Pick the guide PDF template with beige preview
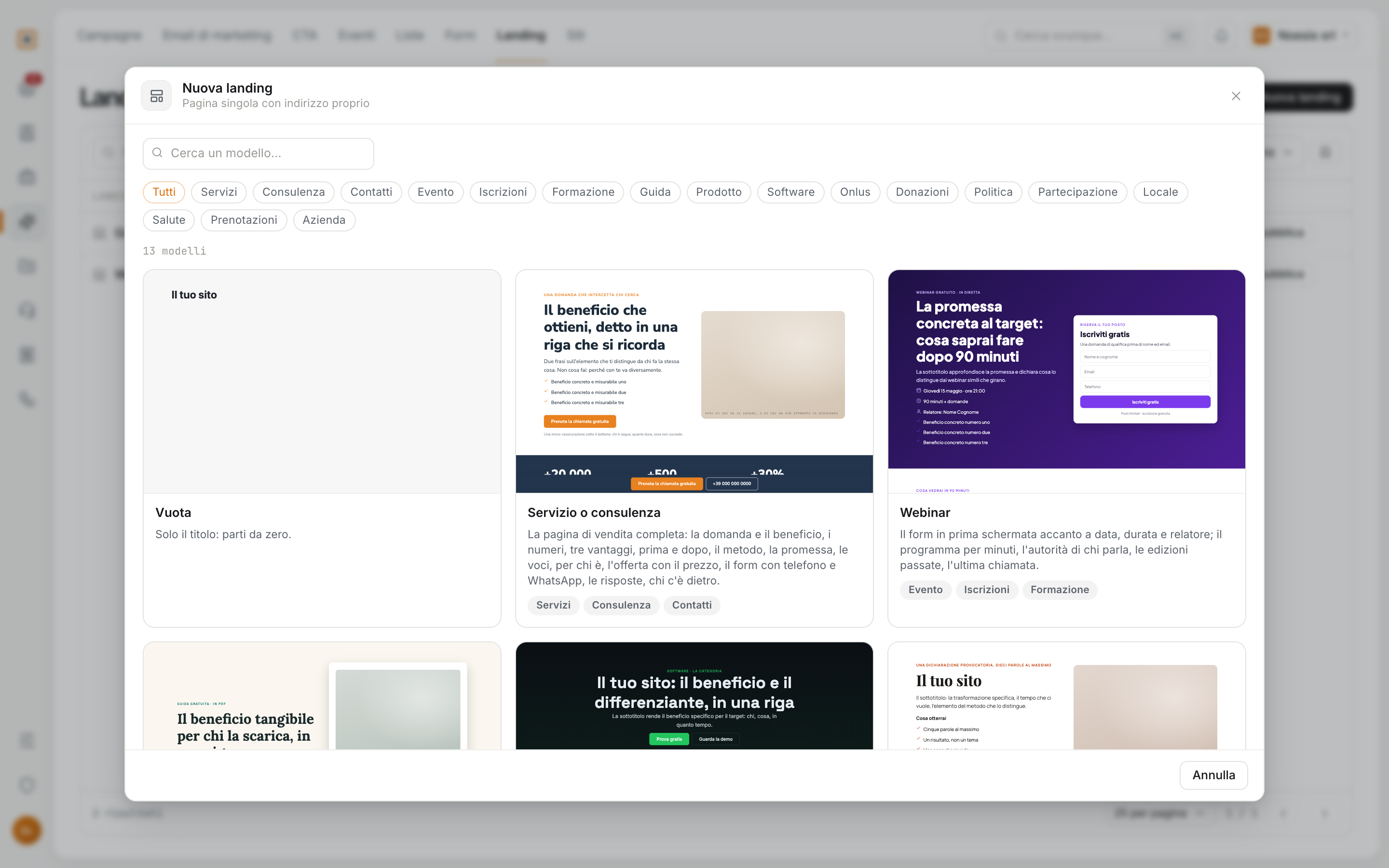This screenshot has height=868, width=1389. (322, 696)
